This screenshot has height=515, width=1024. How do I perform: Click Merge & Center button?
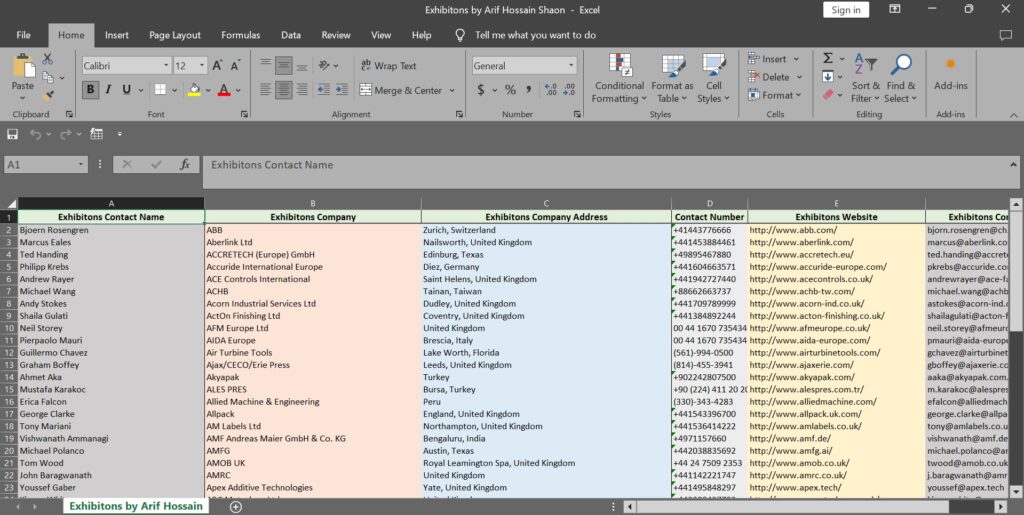point(401,91)
